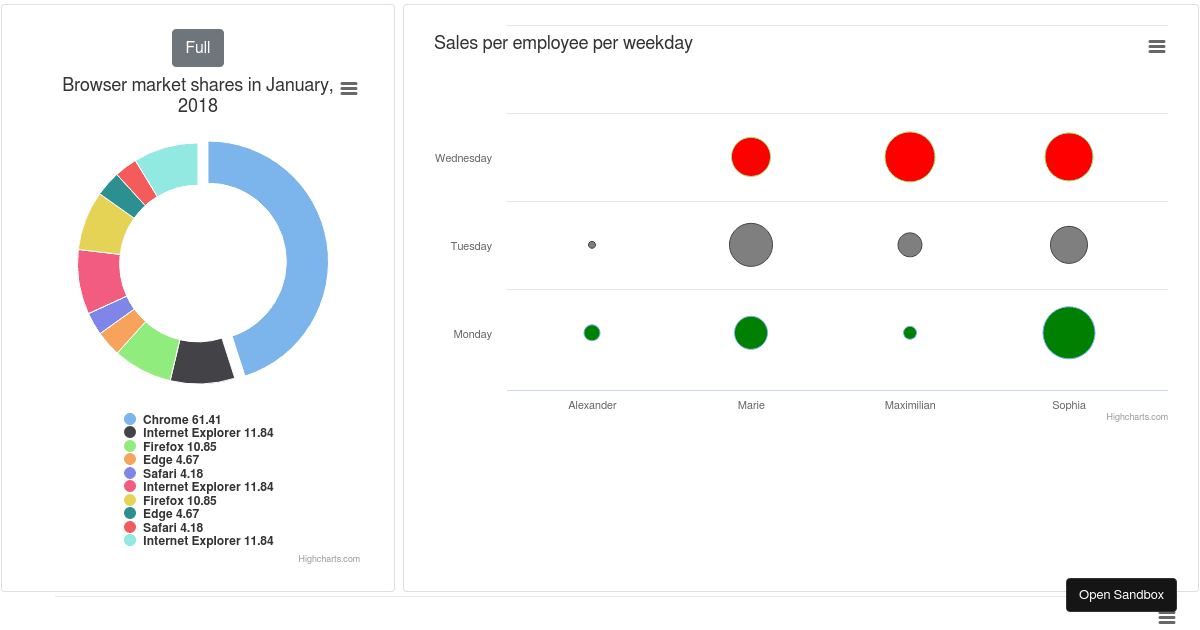The width and height of the screenshot is (1200, 630).
Task: Hide the first Internet Explorer legend entry
Action: point(210,432)
